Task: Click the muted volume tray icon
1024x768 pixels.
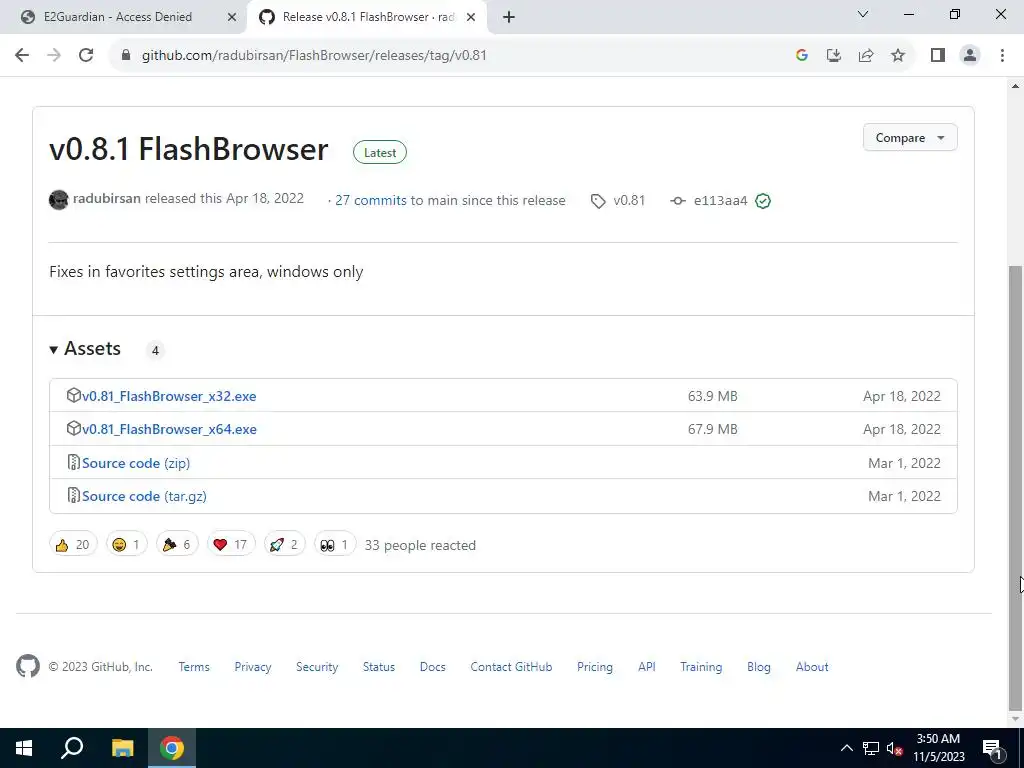Action: pos(894,748)
